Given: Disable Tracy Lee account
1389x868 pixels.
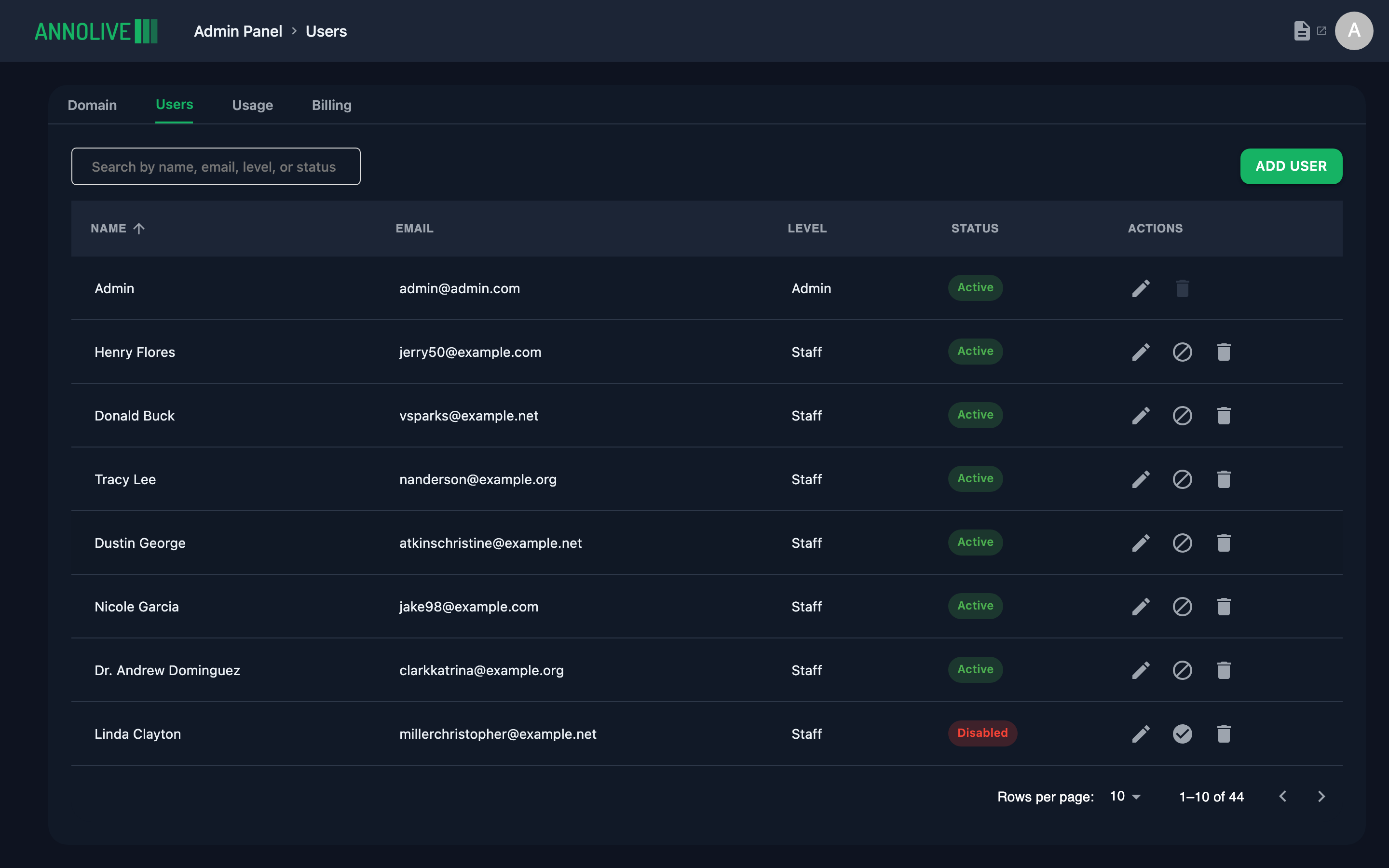Looking at the screenshot, I should coord(1182,479).
